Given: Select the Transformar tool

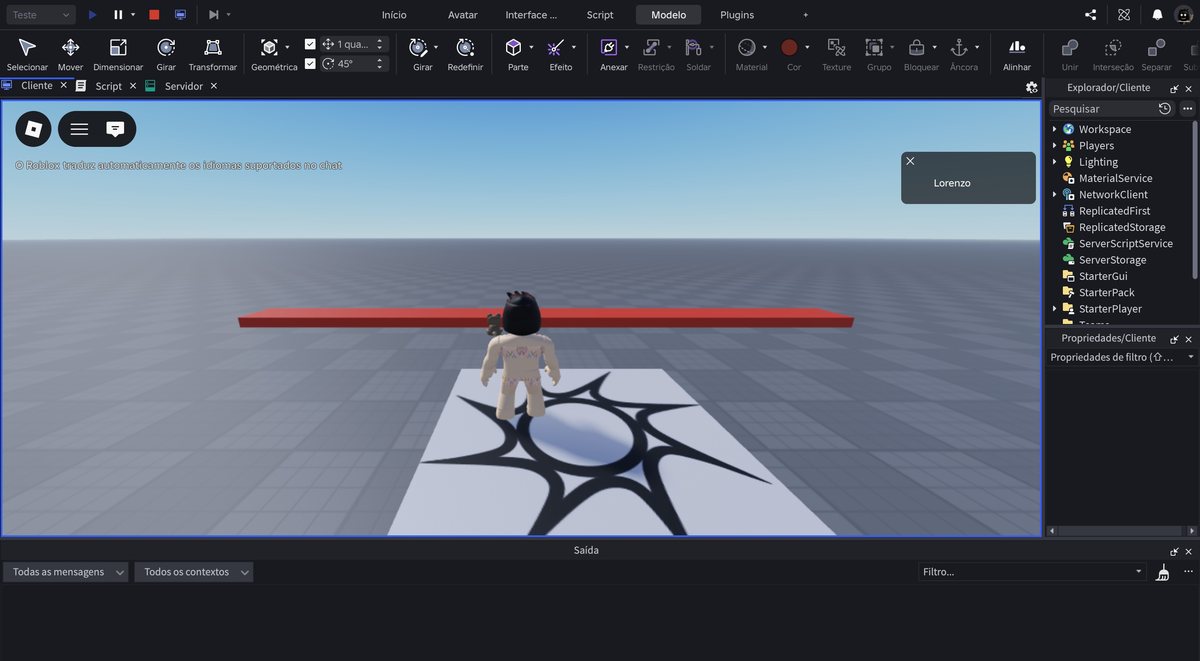Looking at the screenshot, I should (213, 54).
